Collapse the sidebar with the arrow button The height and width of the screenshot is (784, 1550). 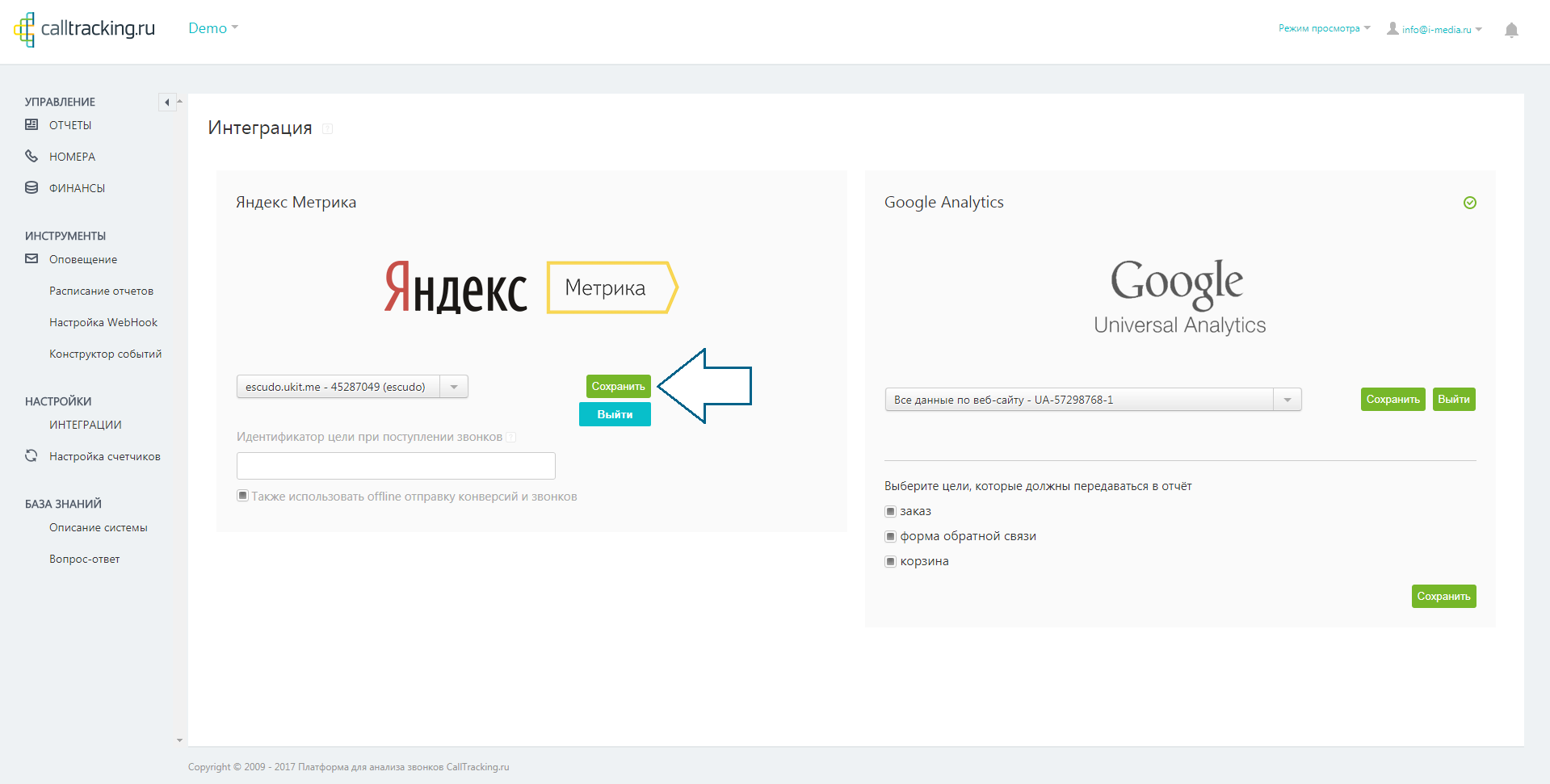166,102
